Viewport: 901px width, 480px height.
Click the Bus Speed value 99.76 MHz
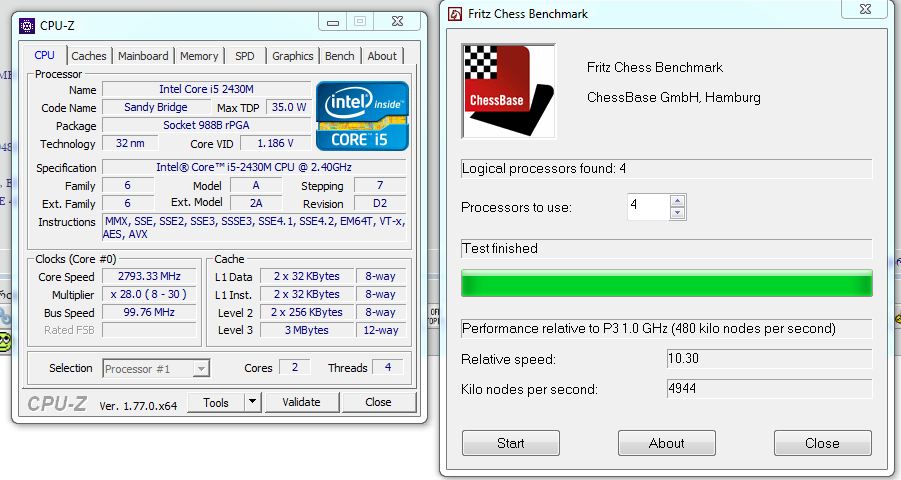coord(149,312)
